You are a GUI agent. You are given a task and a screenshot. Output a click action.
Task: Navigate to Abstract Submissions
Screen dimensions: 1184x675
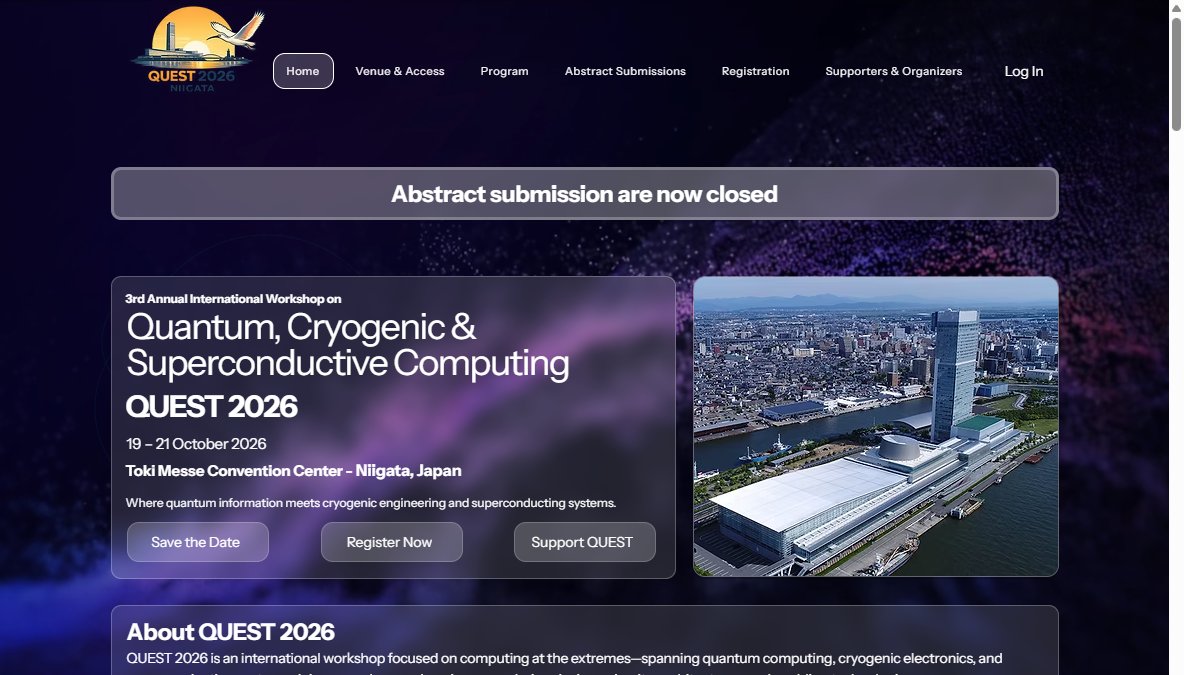tap(625, 71)
